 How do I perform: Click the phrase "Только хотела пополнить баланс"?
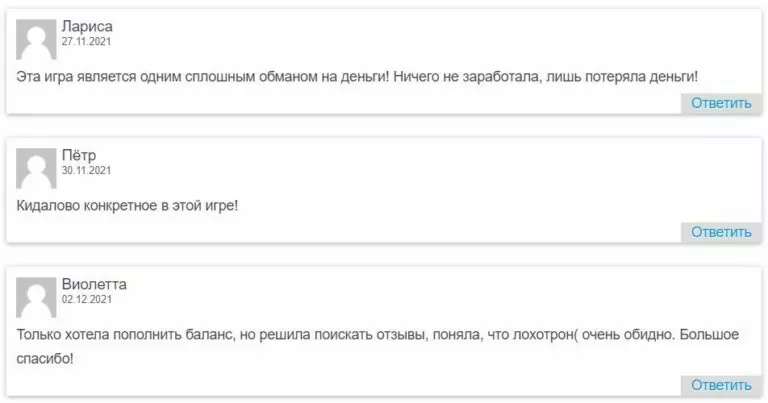[x=118, y=335]
